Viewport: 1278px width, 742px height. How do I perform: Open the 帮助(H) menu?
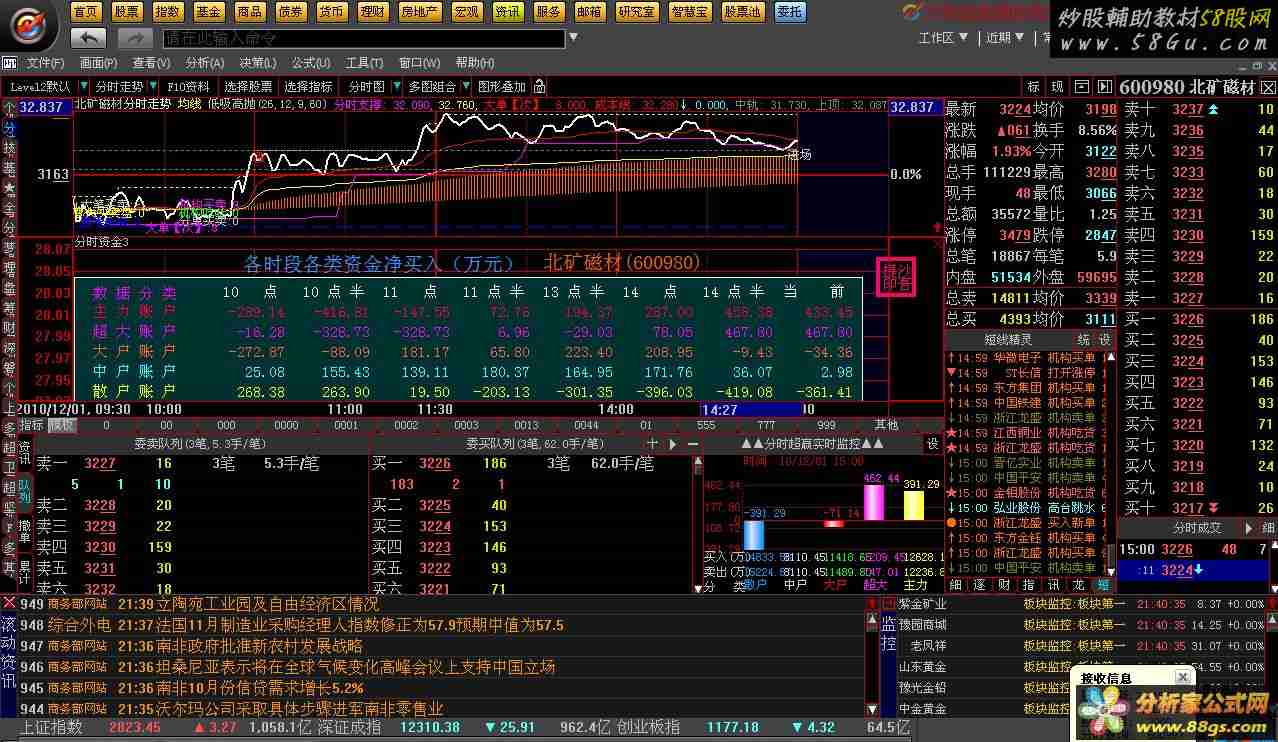[x=474, y=63]
